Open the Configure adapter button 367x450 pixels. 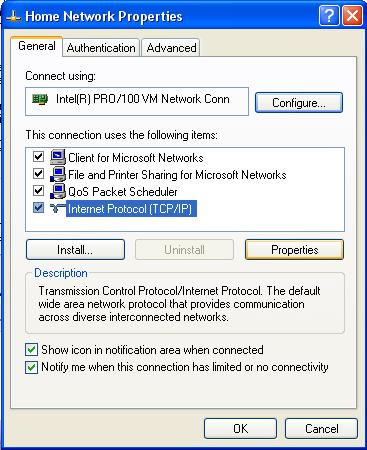coord(299,103)
